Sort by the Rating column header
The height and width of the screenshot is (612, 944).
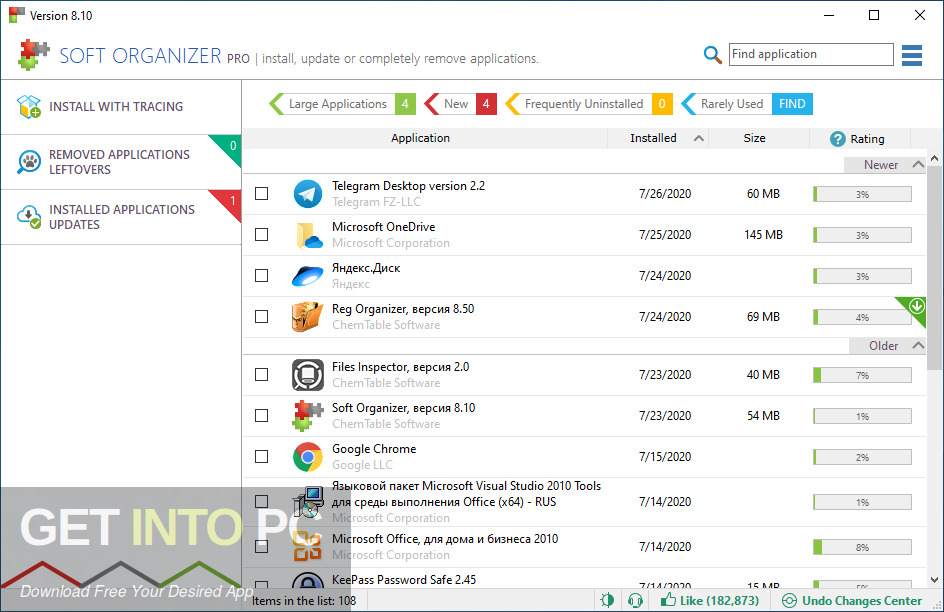click(x=859, y=139)
